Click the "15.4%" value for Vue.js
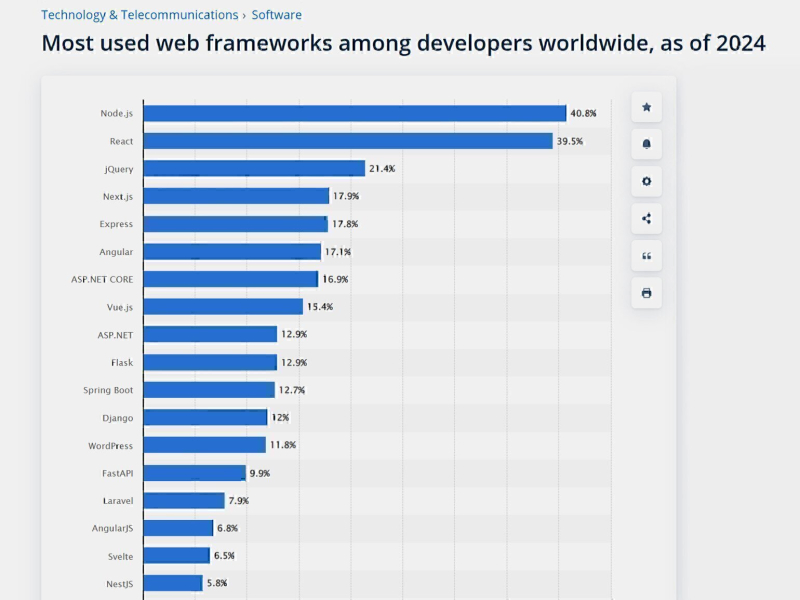Screen dimensions: 800x600 tap(320, 307)
